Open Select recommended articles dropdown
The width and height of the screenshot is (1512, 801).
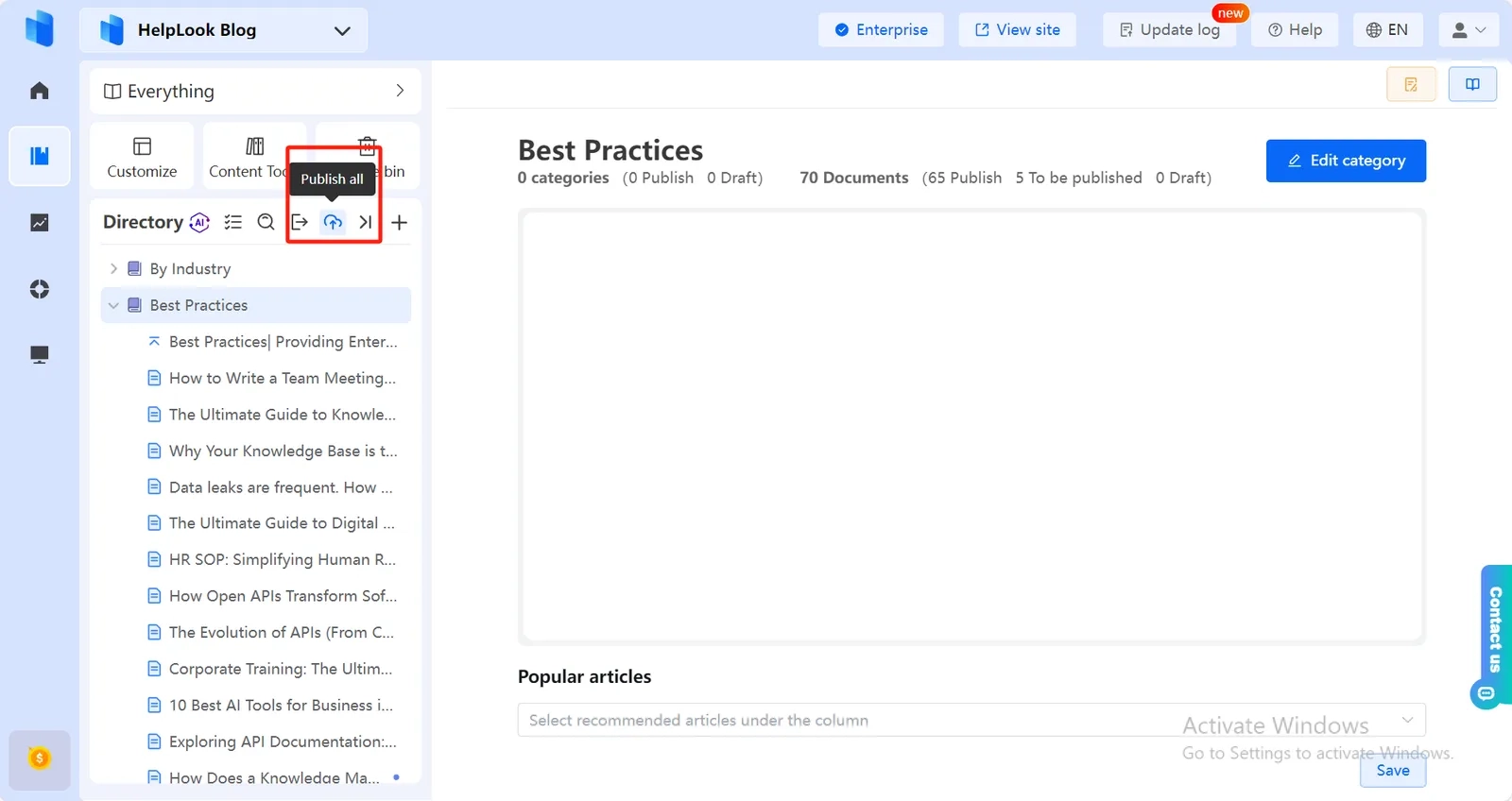point(971,720)
